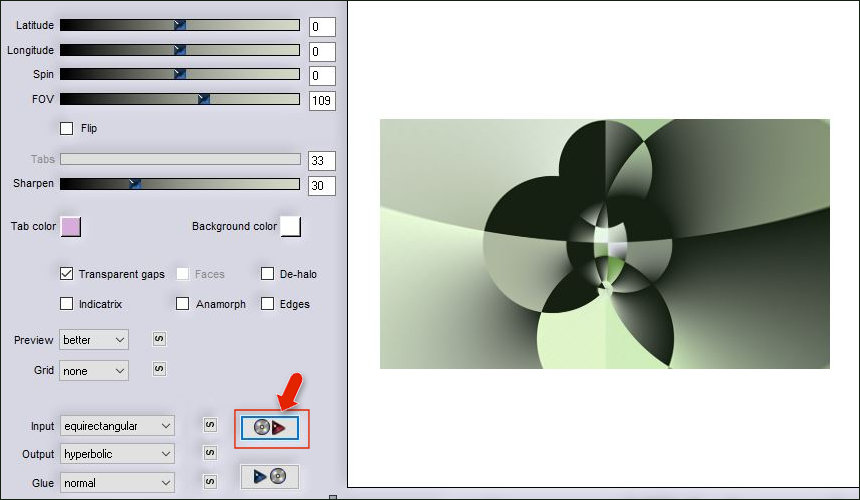Image resolution: width=860 pixels, height=500 pixels.
Task: Click the Sharpen value field showing 30
Action: point(322,185)
